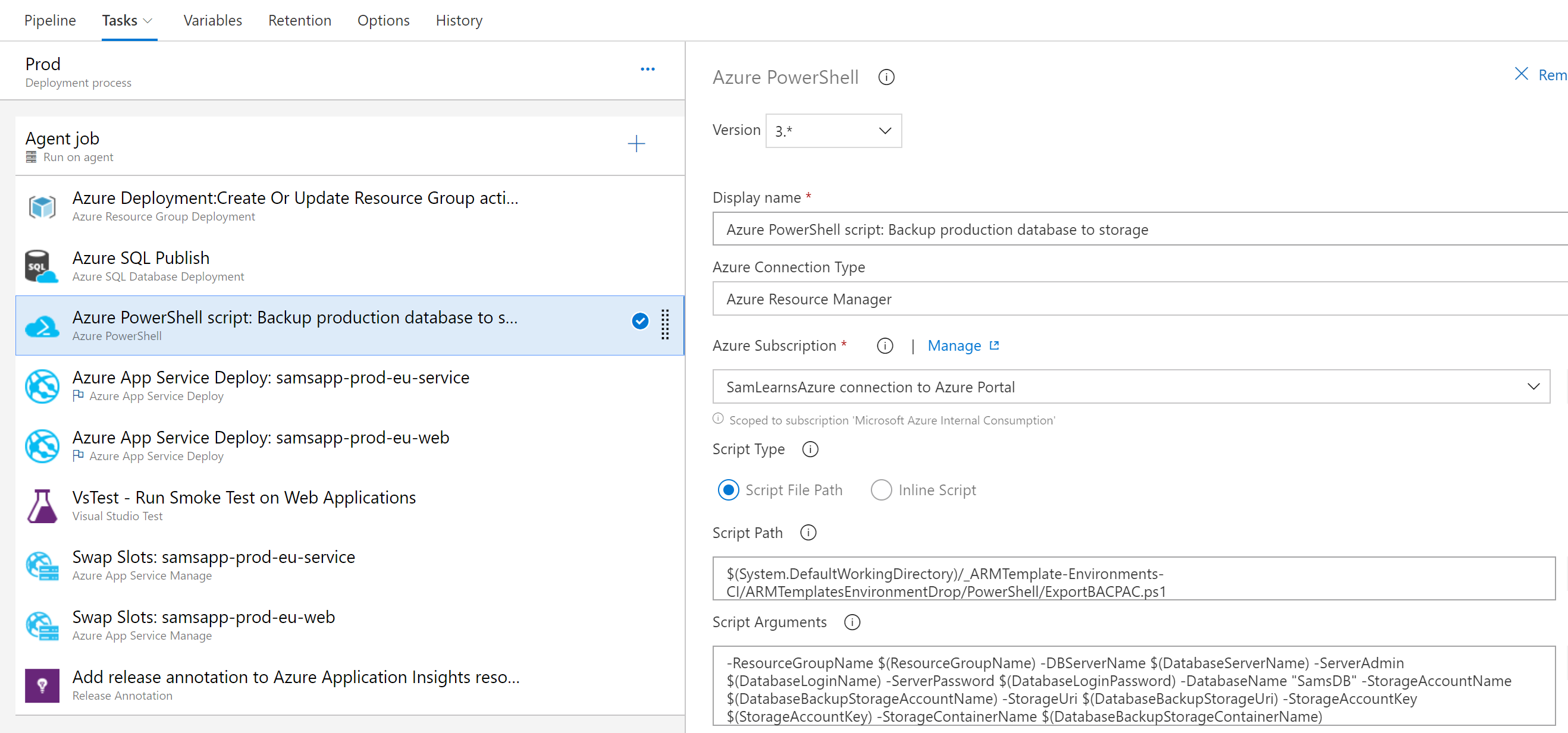Expand the Azure Subscription connection dropdown

click(1533, 387)
